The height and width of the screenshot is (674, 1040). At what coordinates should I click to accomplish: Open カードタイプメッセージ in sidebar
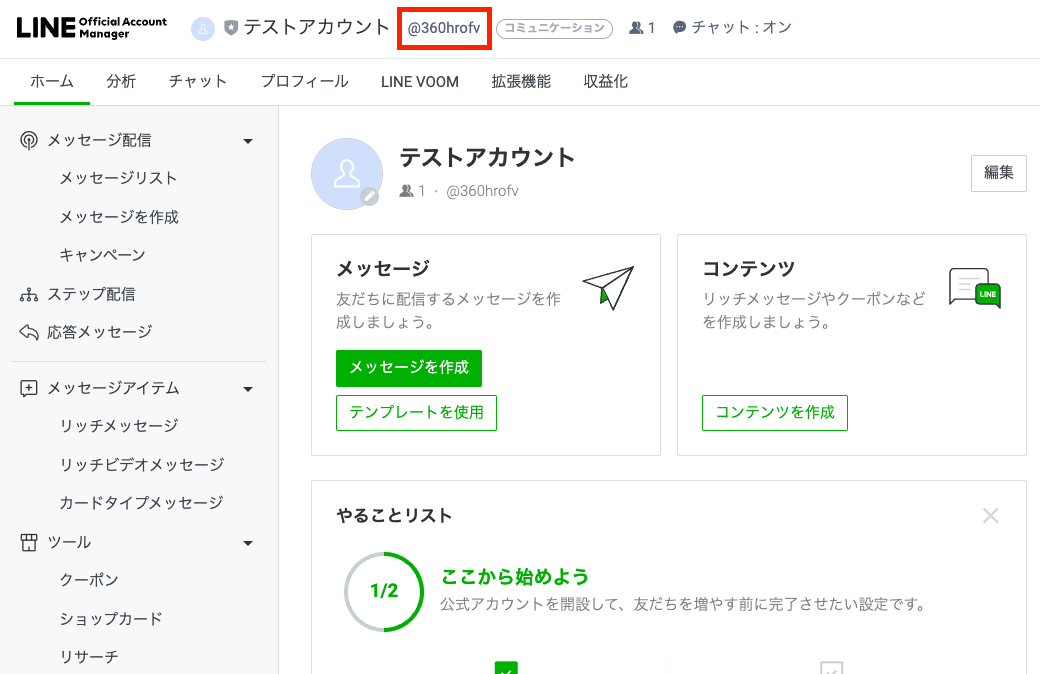pos(141,503)
